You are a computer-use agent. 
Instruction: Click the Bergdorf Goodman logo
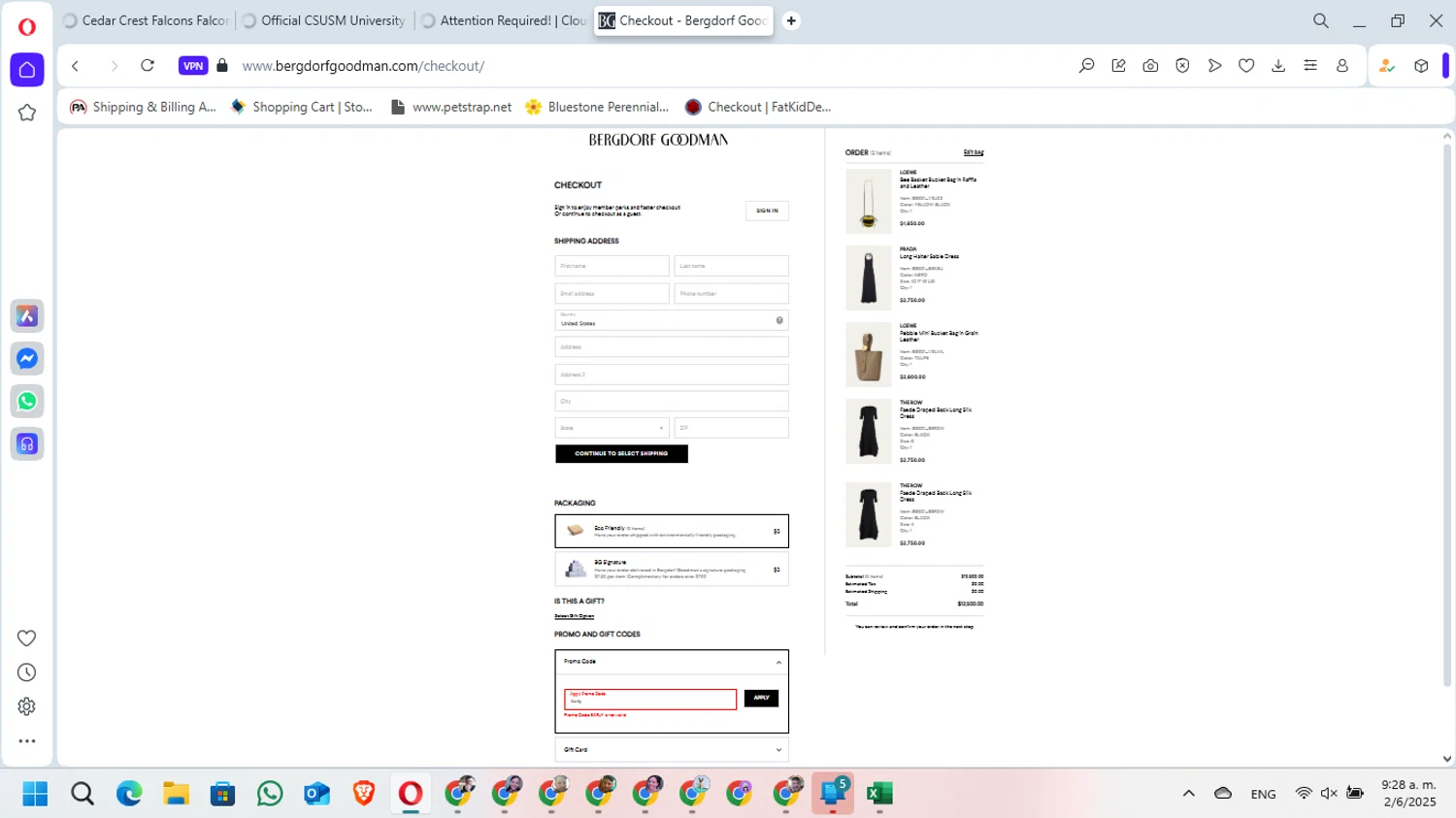tap(658, 140)
